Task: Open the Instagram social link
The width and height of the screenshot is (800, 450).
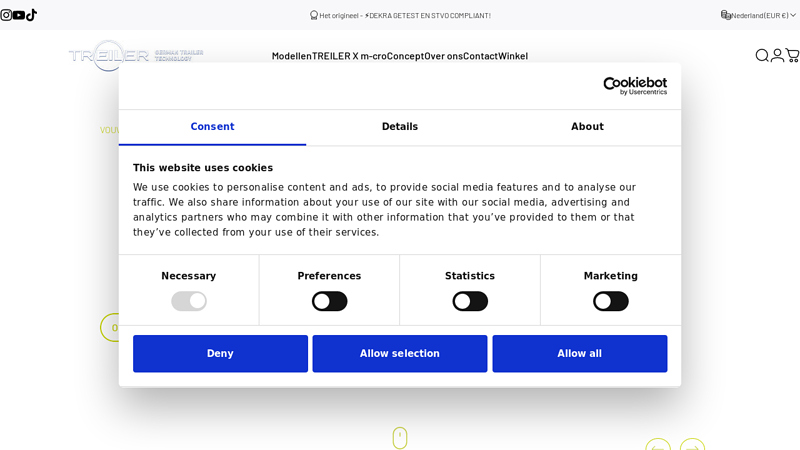Action: 6,15
